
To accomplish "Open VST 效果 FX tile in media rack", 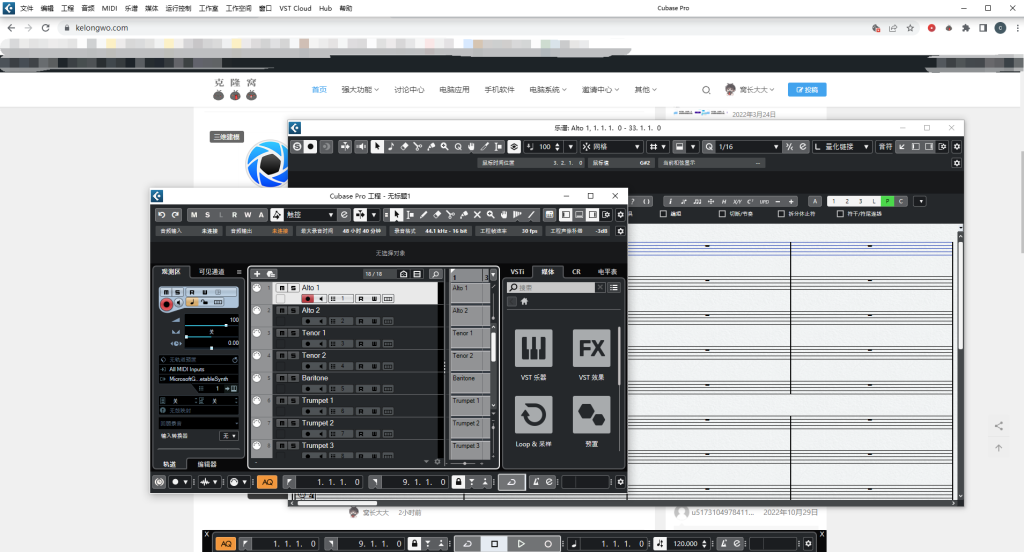I will tap(592, 348).
